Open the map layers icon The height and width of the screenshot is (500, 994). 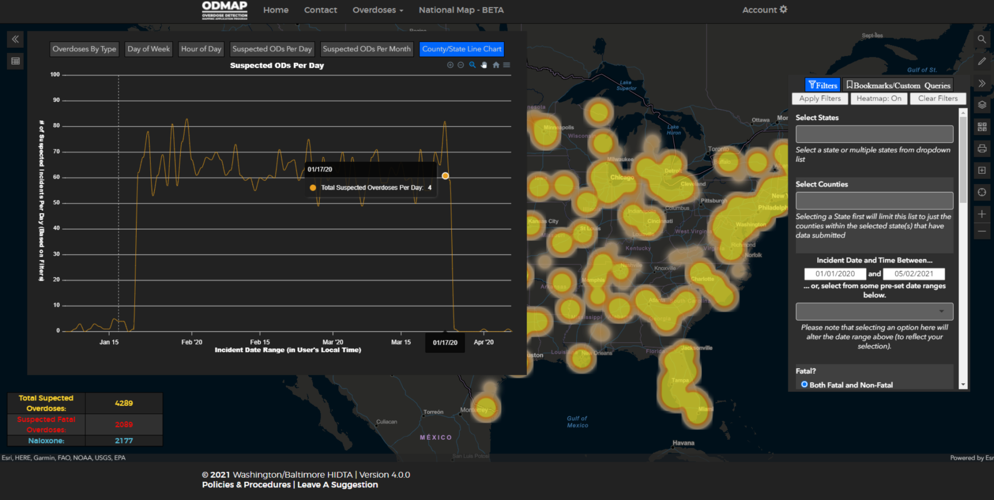coord(982,105)
